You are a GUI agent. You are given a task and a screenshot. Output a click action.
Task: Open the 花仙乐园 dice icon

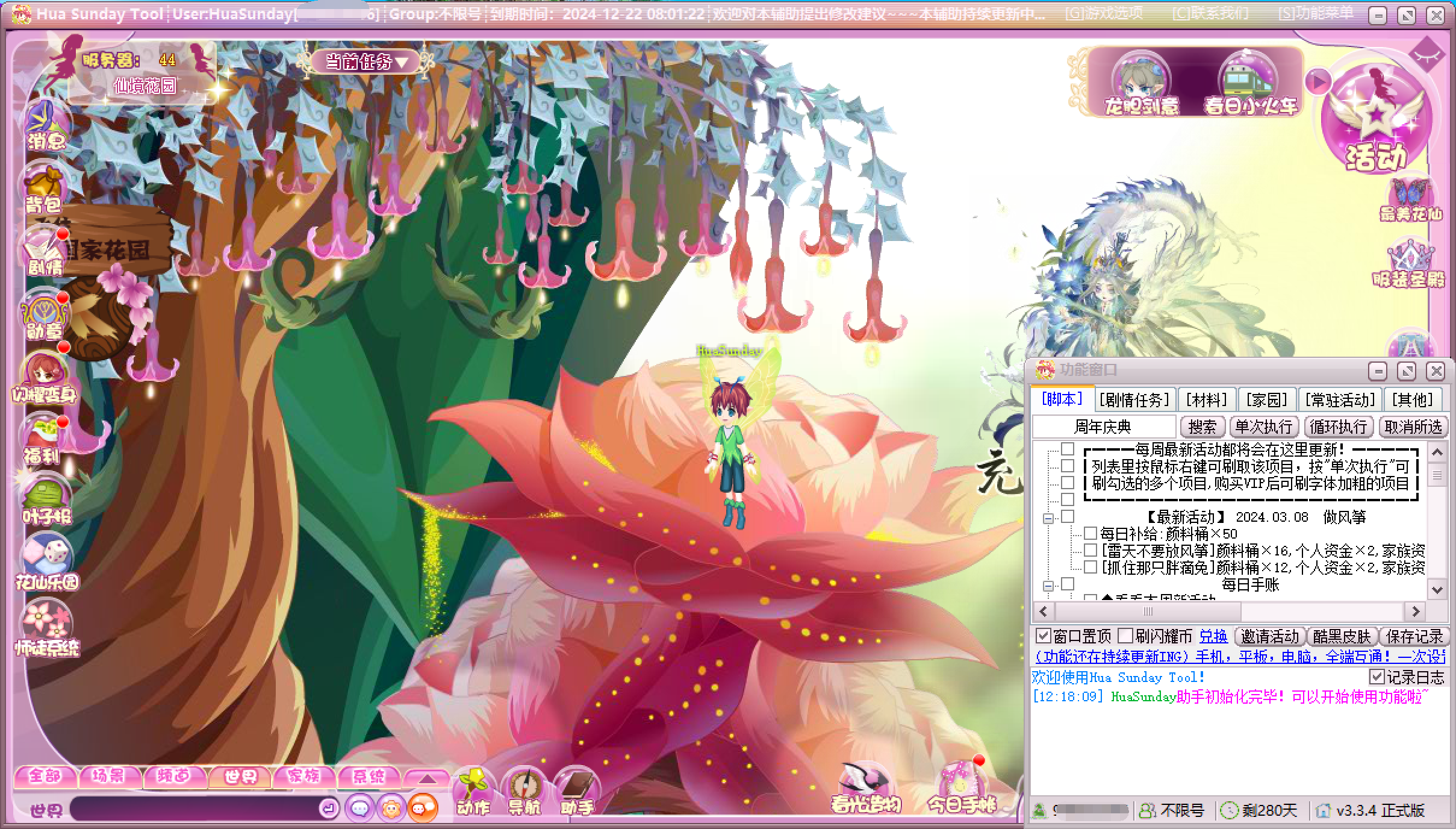coord(47,562)
